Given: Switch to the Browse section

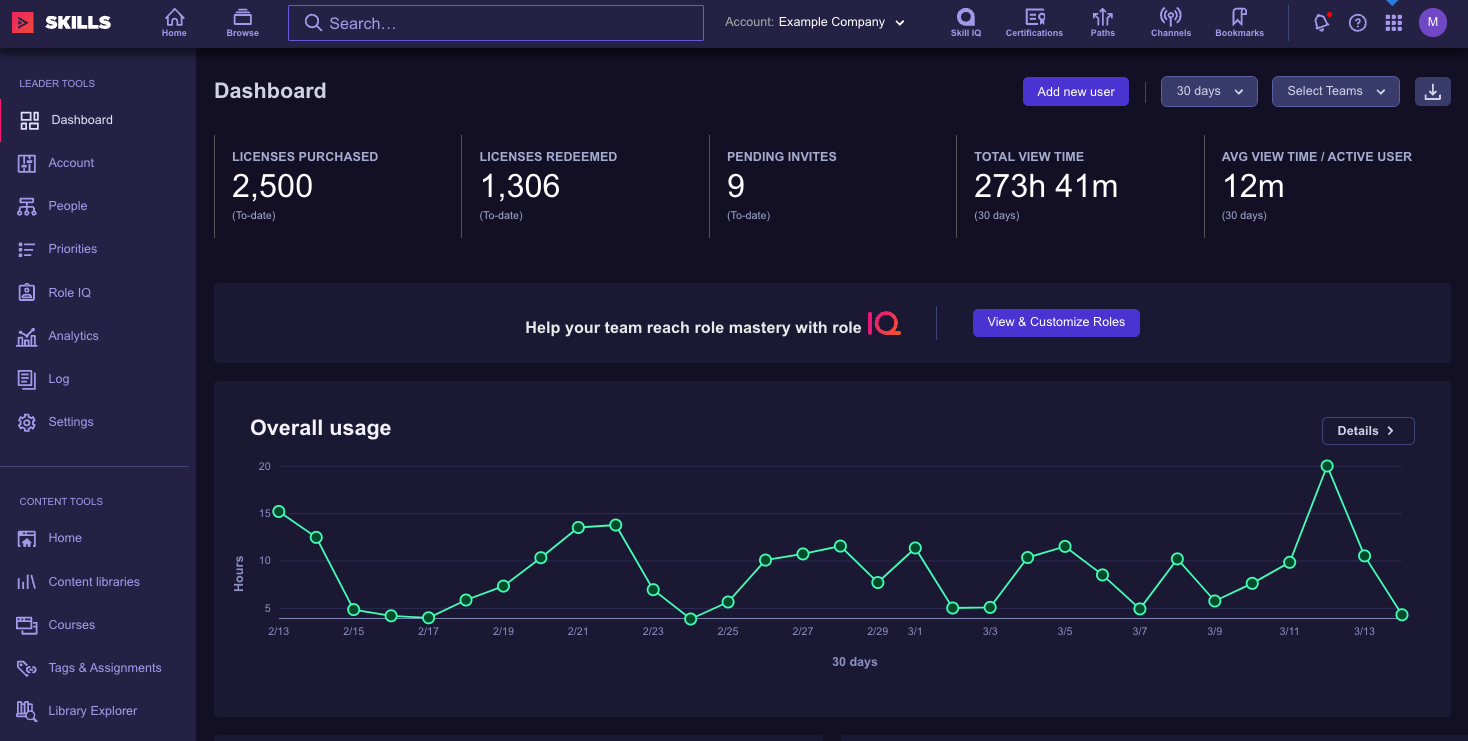Looking at the screenshot, I should [242, 22].
